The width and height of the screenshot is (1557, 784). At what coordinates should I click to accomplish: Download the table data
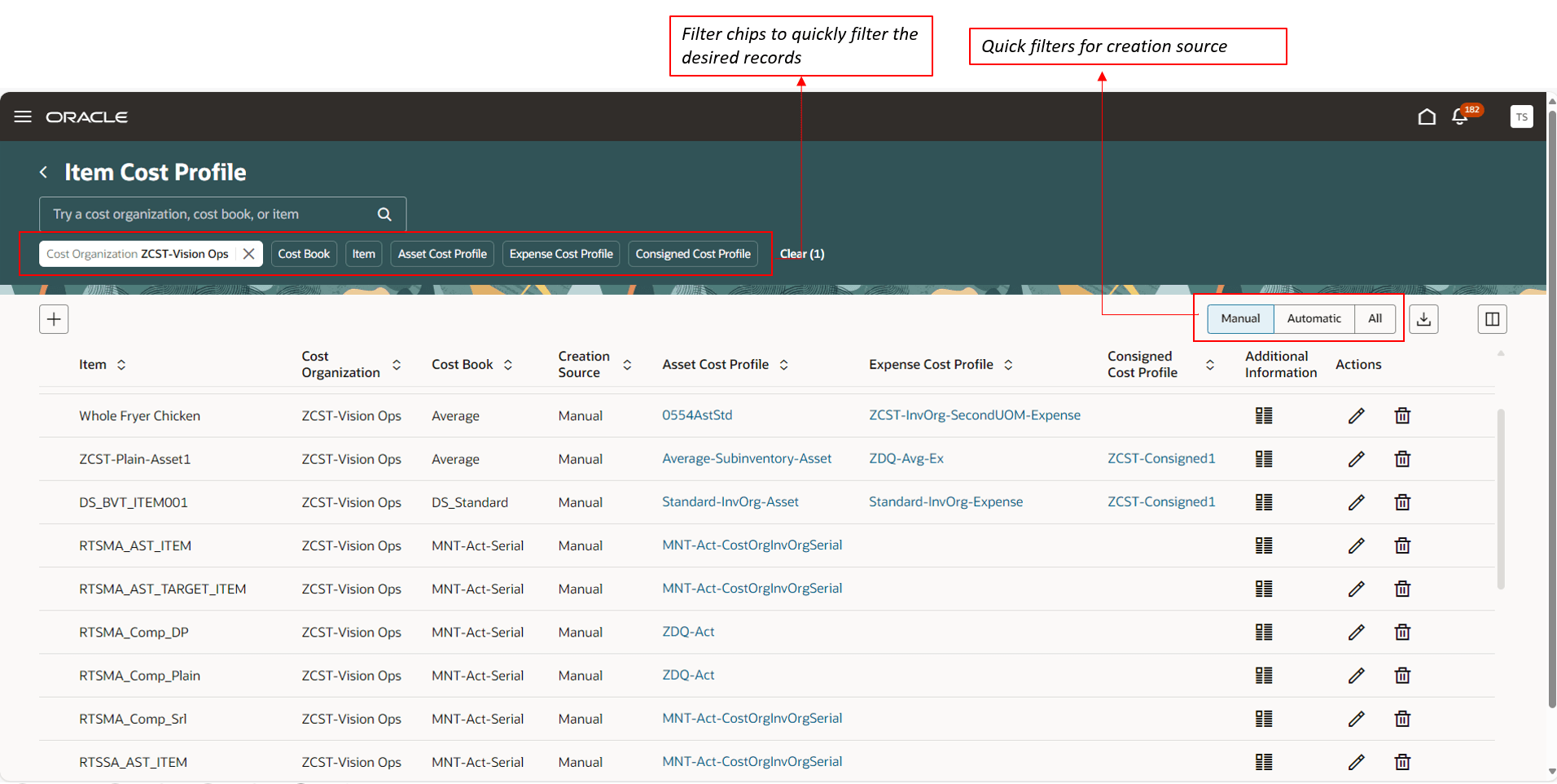coord(1423,319)
